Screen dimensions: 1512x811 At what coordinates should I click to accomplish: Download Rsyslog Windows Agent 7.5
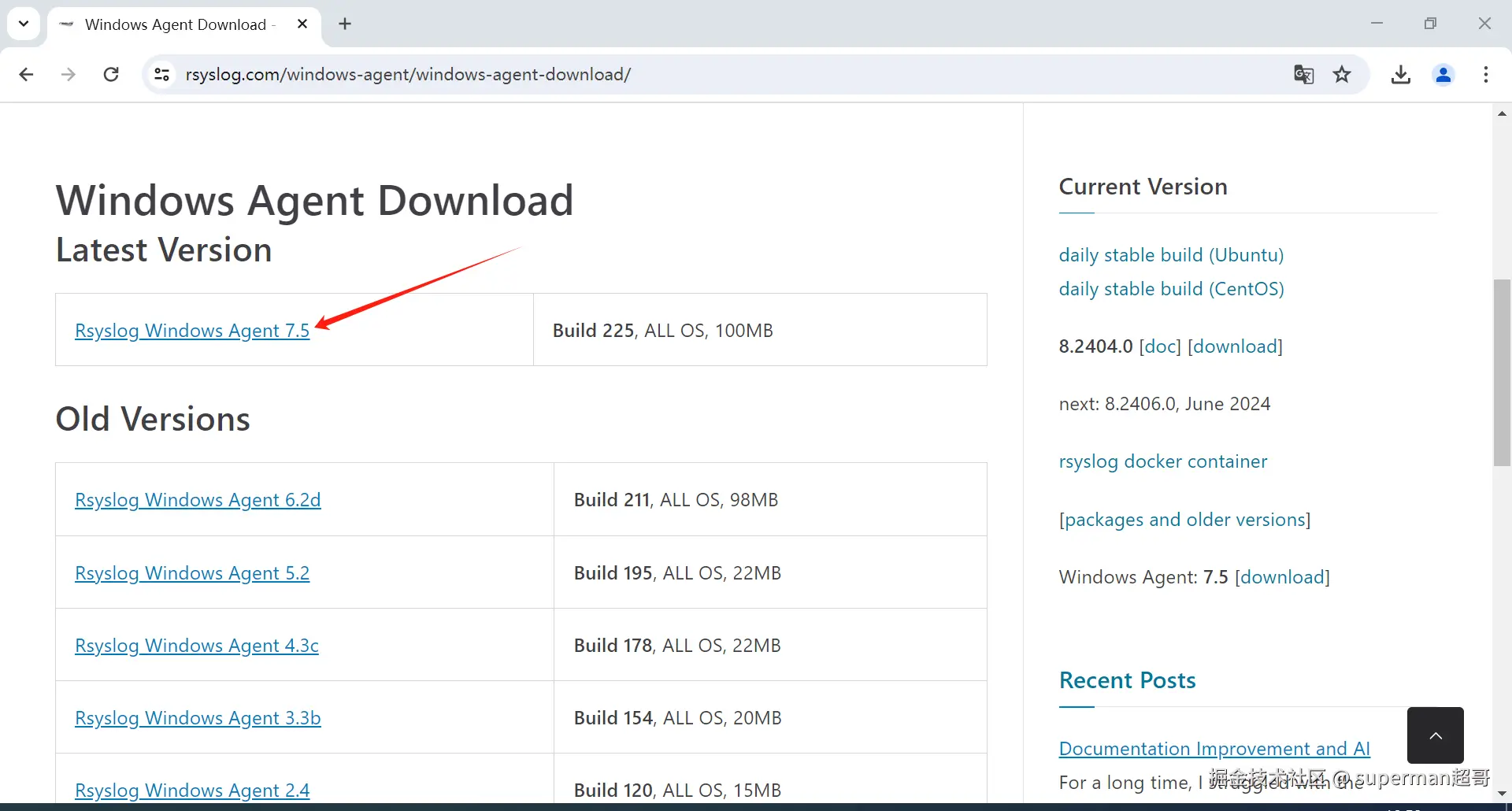(192, 331)
